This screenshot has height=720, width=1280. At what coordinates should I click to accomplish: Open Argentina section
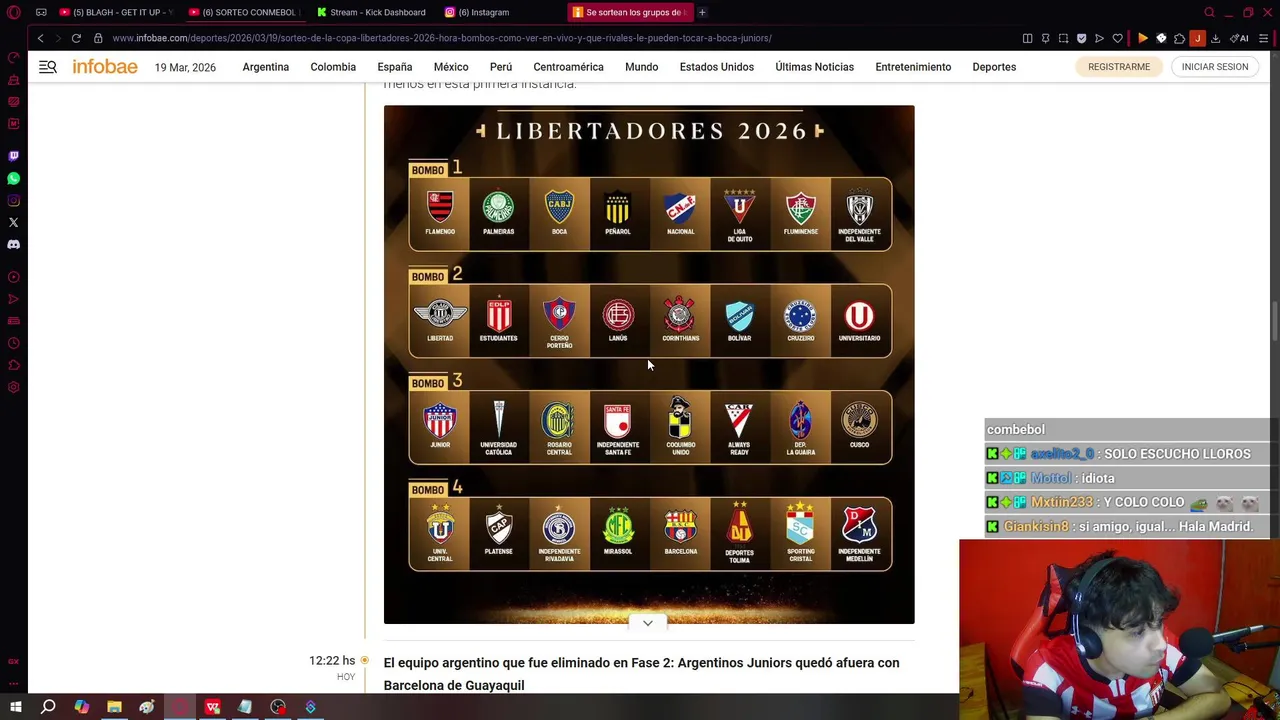pyautogui.click(x=265, y=67)
